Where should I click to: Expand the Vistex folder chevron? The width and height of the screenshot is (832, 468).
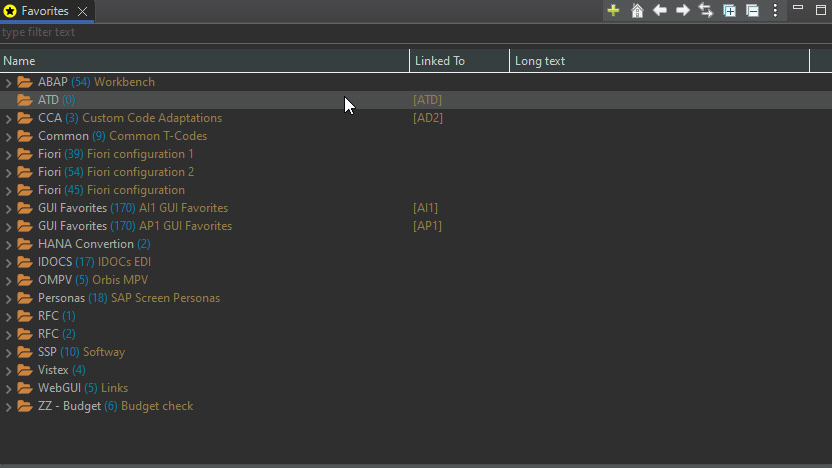[8, 371]
